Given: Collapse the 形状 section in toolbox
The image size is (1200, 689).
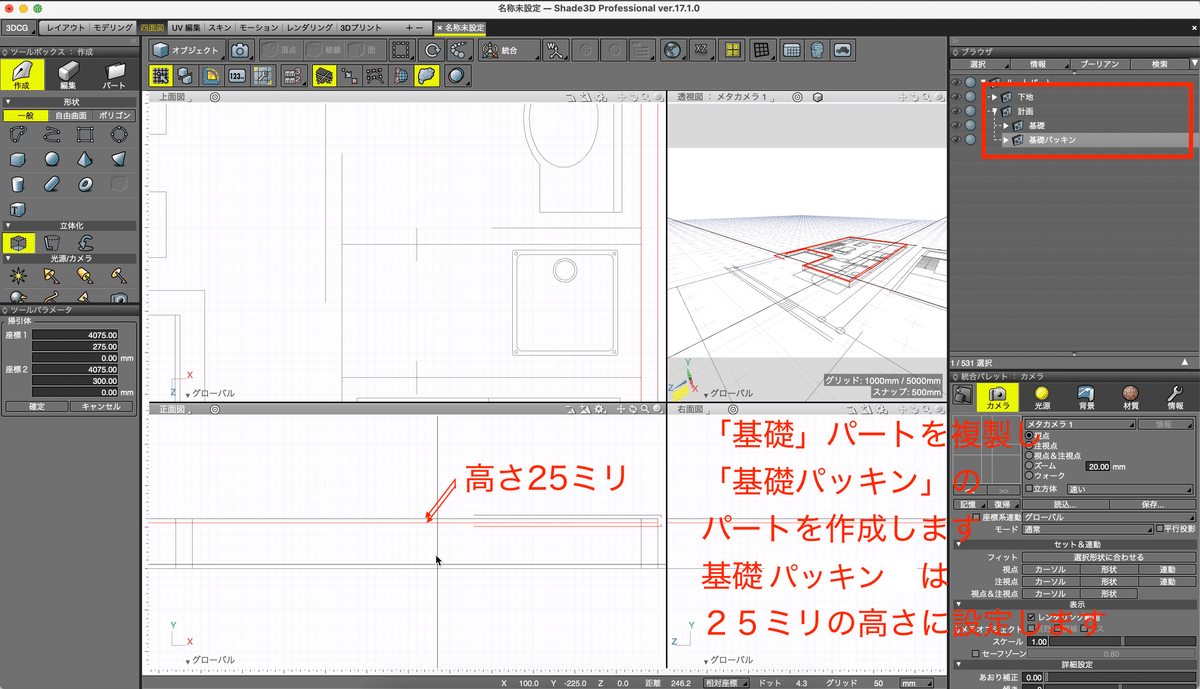Looking at the screenshot, I should pos(8,102).
